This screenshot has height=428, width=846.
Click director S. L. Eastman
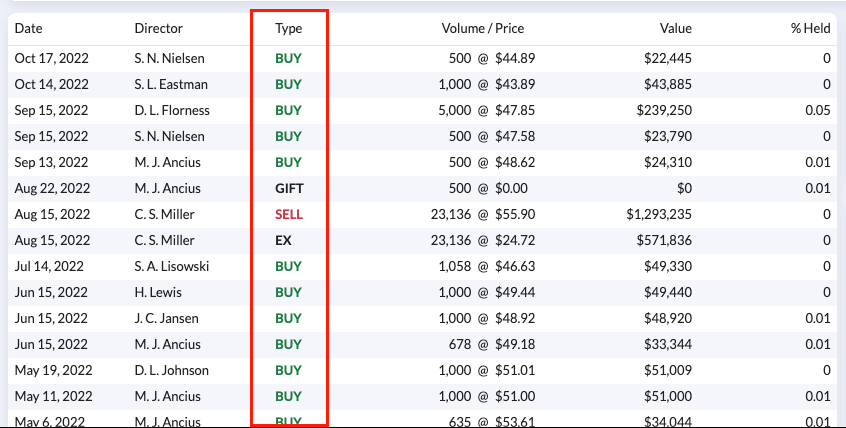point(170,84)
